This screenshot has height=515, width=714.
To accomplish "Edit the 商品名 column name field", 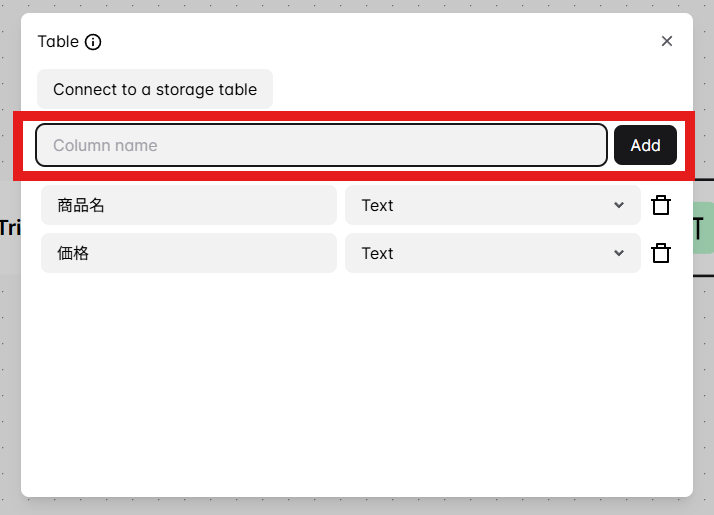I will tap(188, 205).
